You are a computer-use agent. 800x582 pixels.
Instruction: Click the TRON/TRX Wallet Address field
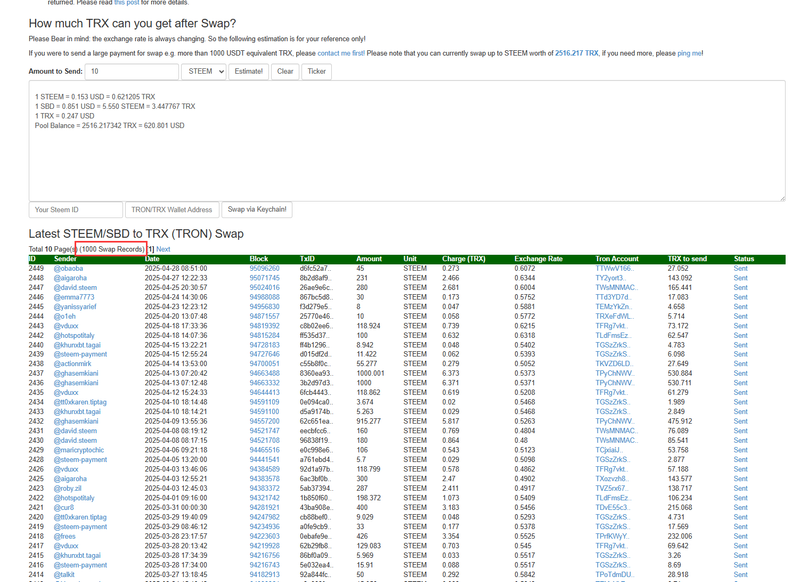tap(172, 210)
